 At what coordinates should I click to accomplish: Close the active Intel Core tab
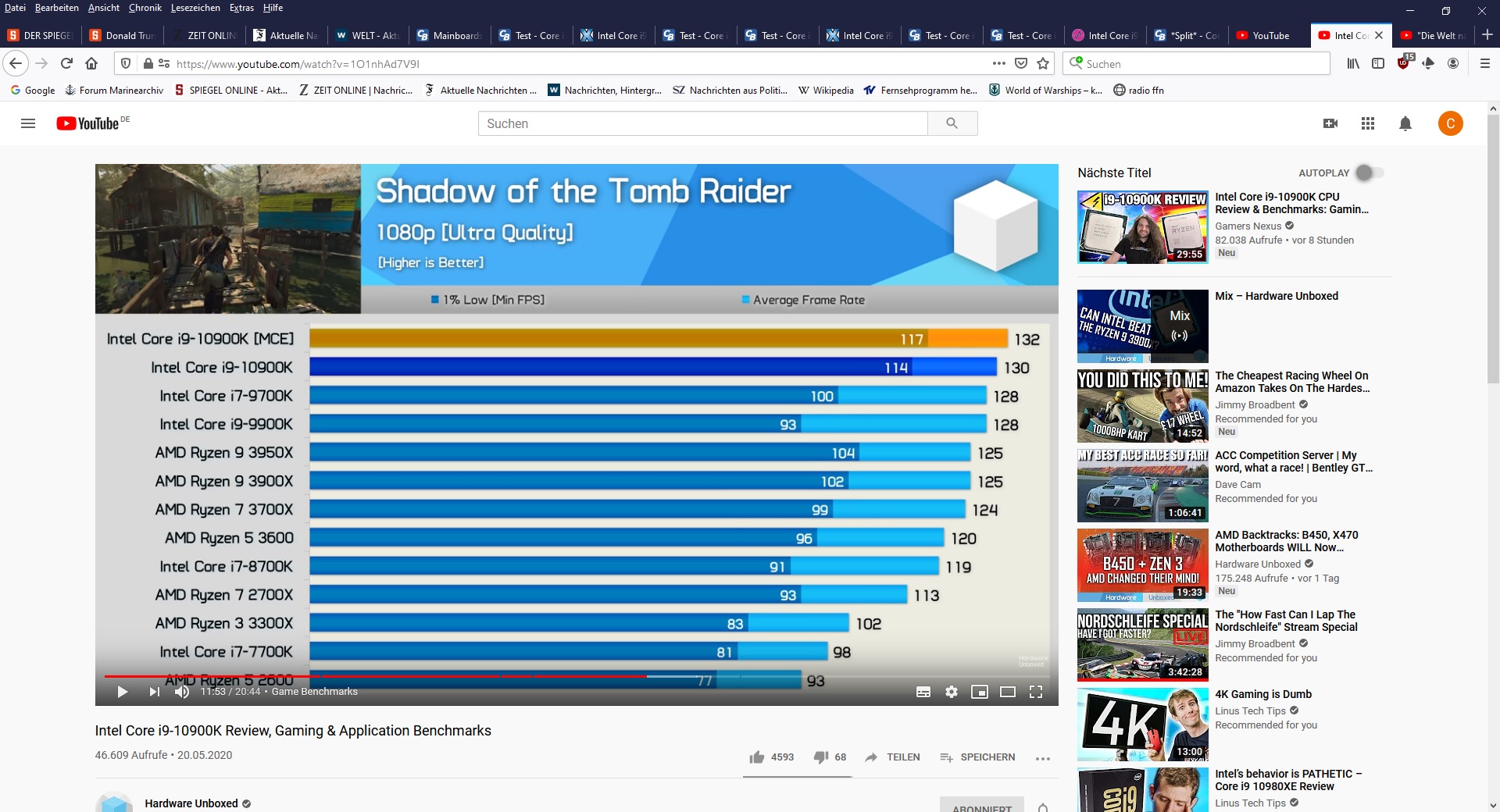coord(1379,35)
